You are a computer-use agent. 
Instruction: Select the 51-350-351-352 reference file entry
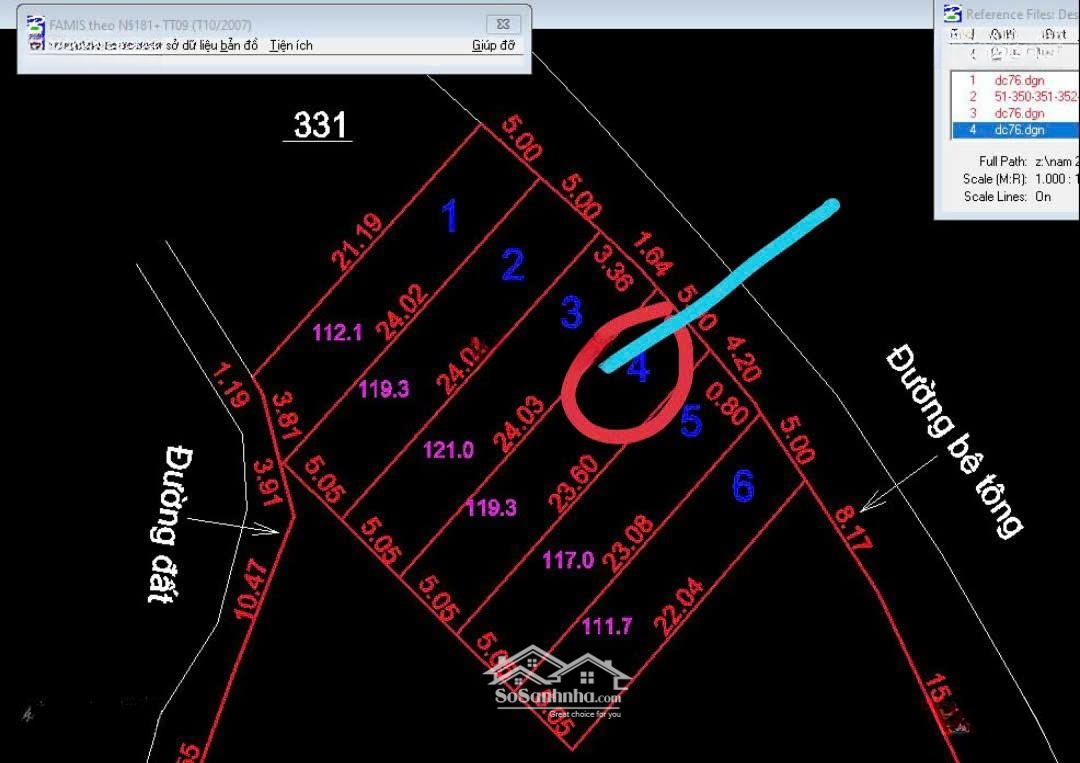point(1034,97)
